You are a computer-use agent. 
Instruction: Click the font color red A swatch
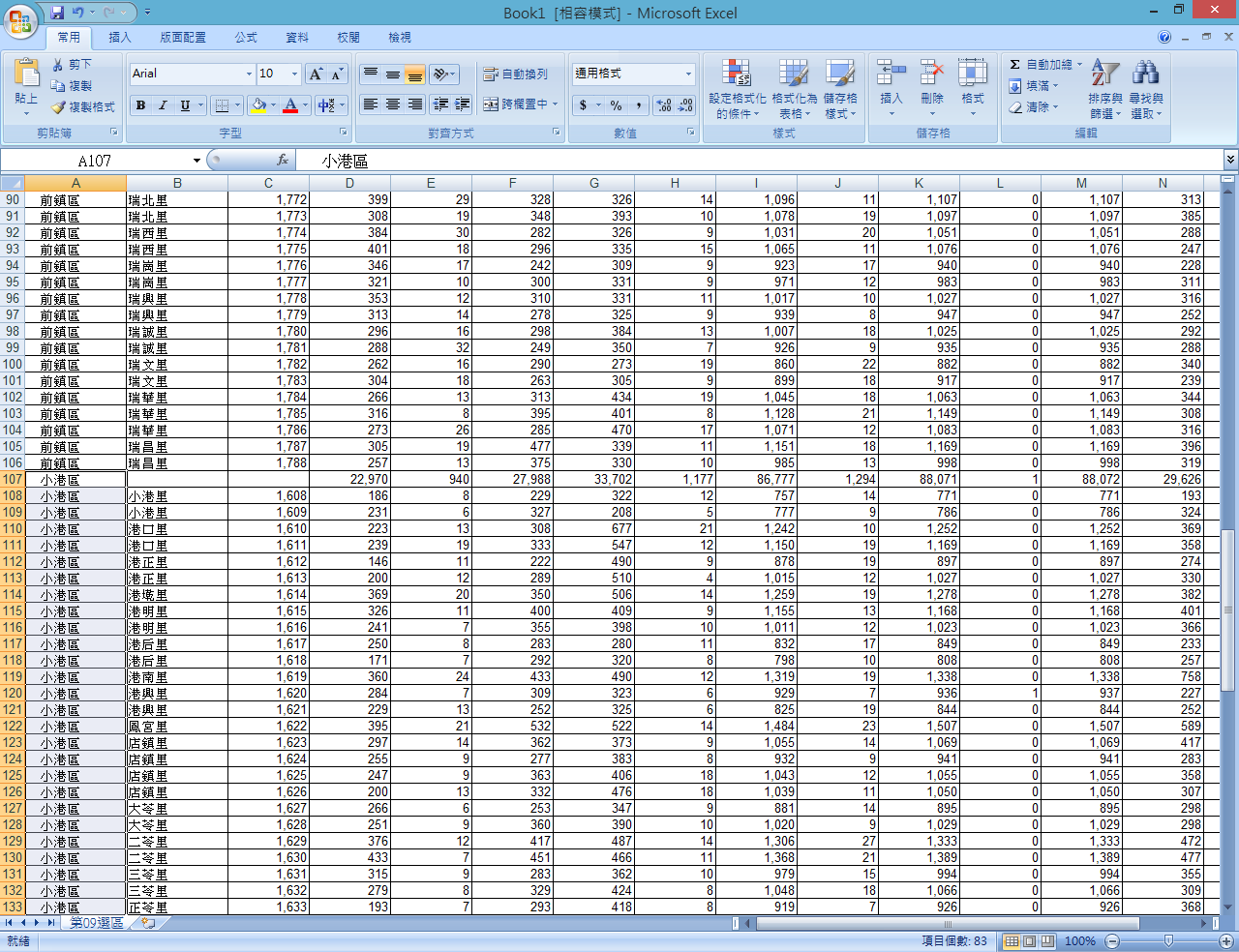[x=289, y=105]
